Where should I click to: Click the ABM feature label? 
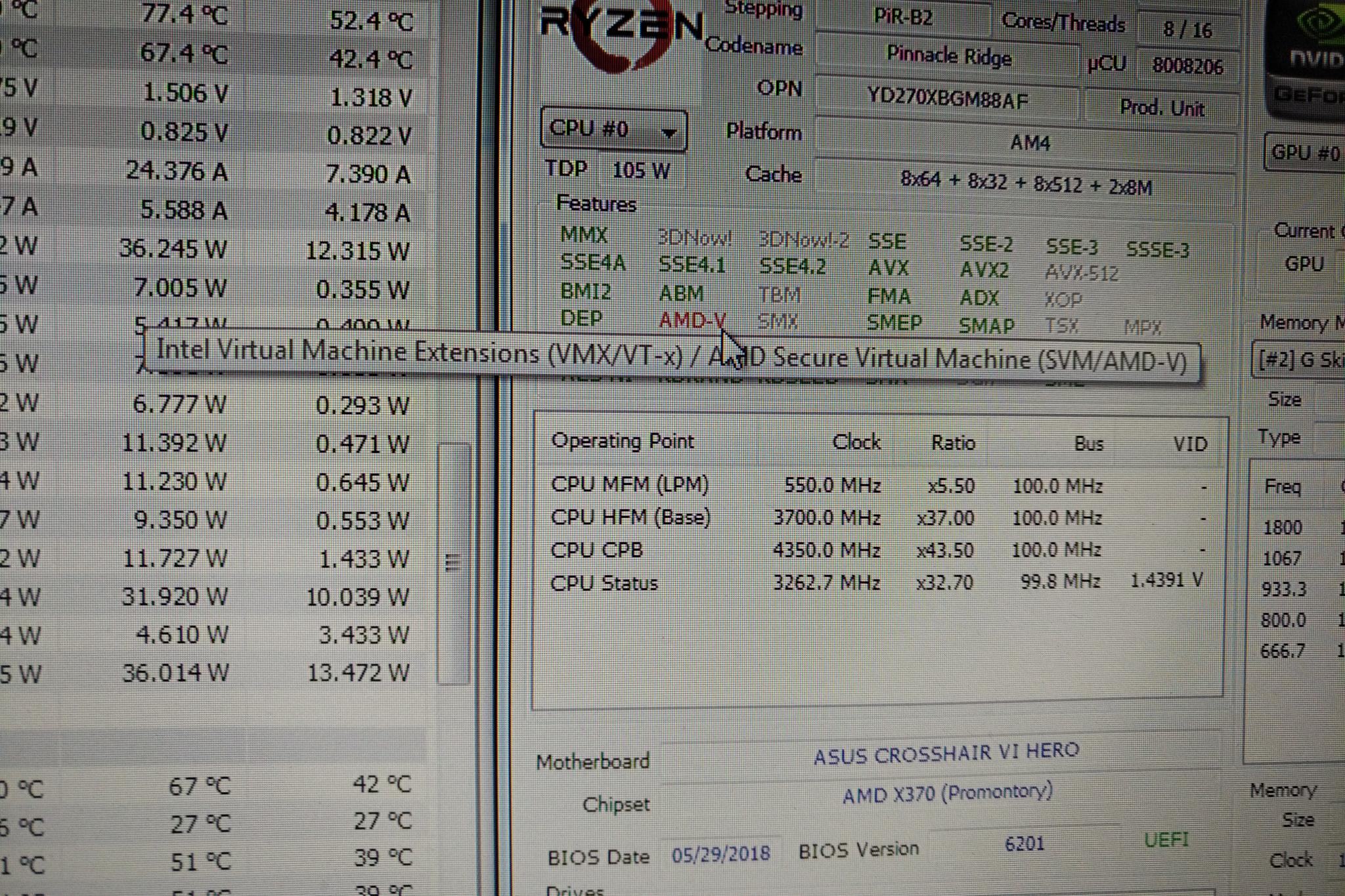pyautogui.click(x=681, y=293)
